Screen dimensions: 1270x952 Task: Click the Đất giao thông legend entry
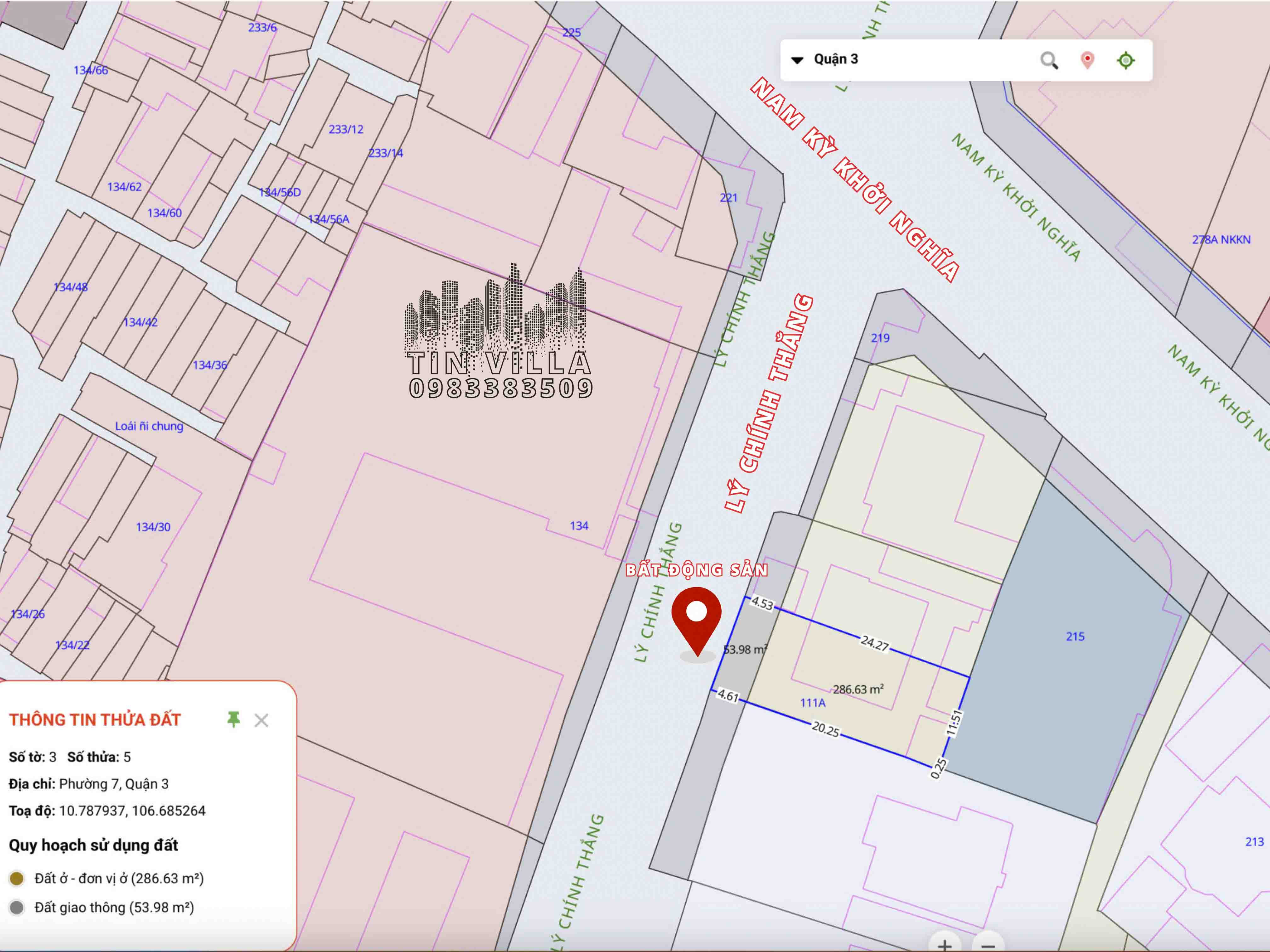coord(114,907)
